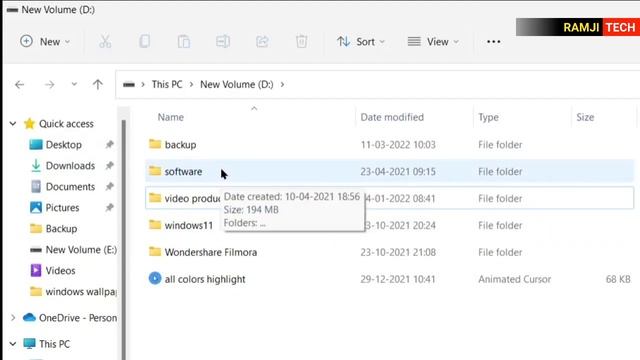The image size is (640, 360).
Task: Click the pin icon next to Documents
Action: [x=109, y=187]
